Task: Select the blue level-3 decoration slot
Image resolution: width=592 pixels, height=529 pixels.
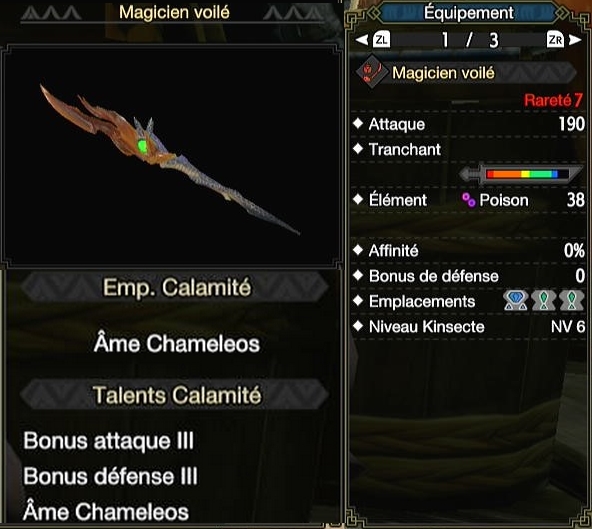Action: point(516,301)
